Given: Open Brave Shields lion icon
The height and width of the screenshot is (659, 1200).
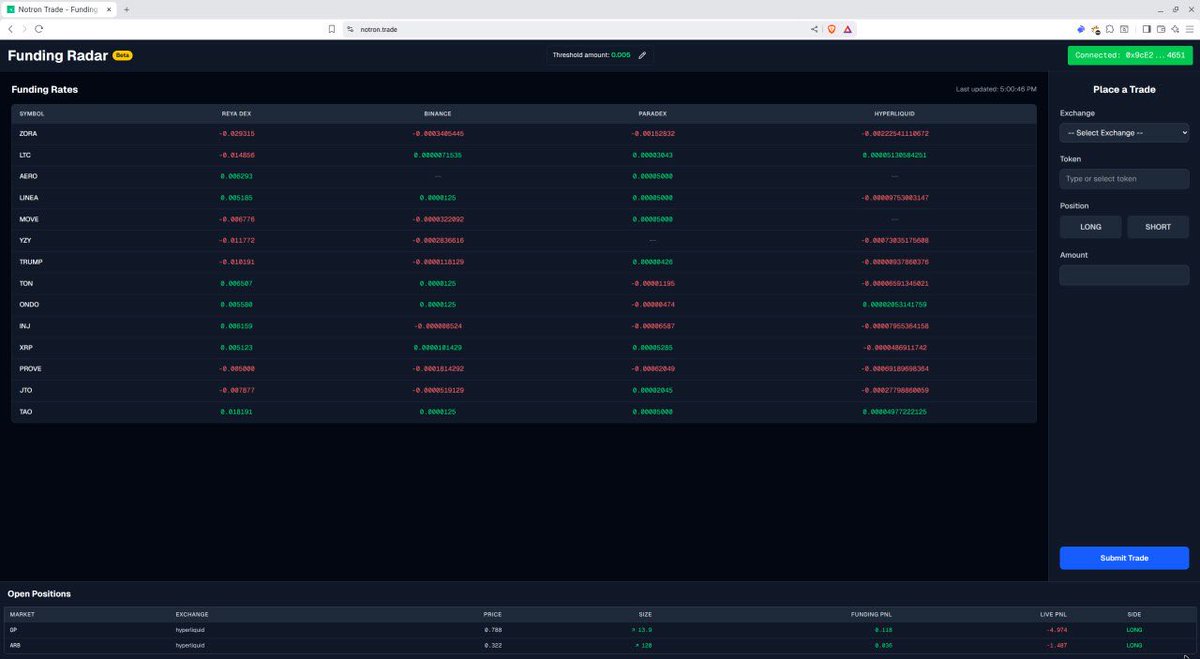Looking at the screenshot, I should [831, 29].
